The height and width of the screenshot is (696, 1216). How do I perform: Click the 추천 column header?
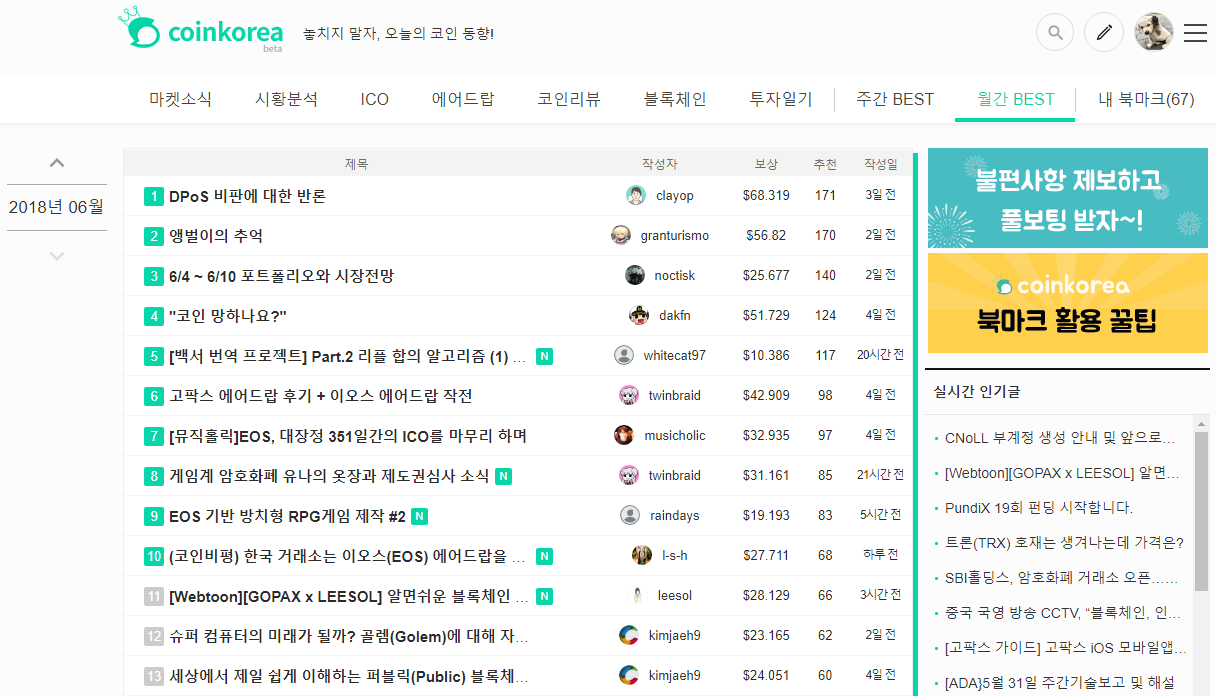tap(825, 164)
